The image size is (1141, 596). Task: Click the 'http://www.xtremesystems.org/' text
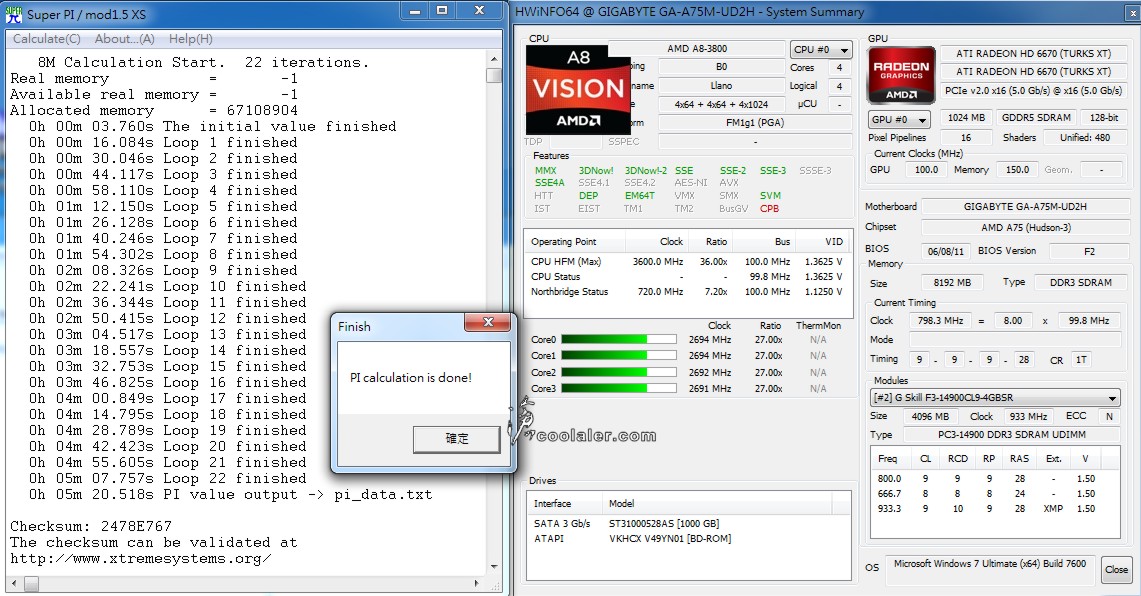click(140, 559)
